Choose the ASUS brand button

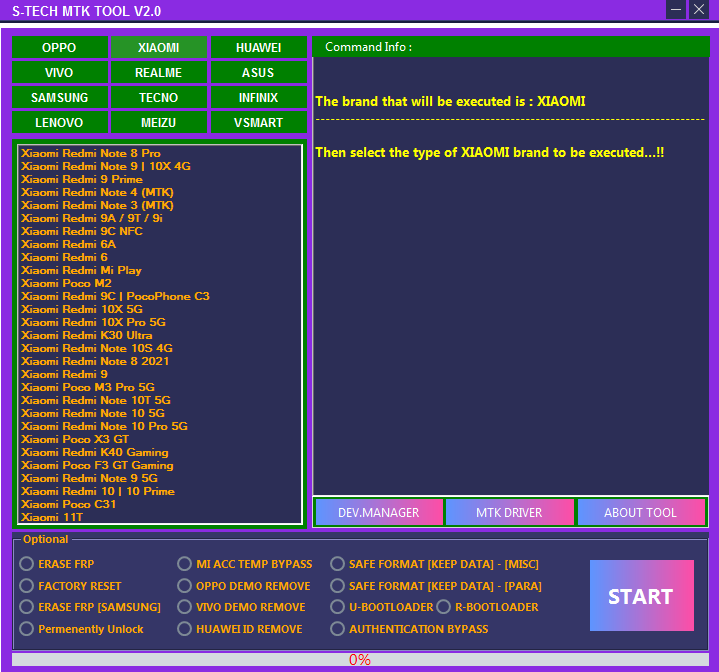coord(259,72)
